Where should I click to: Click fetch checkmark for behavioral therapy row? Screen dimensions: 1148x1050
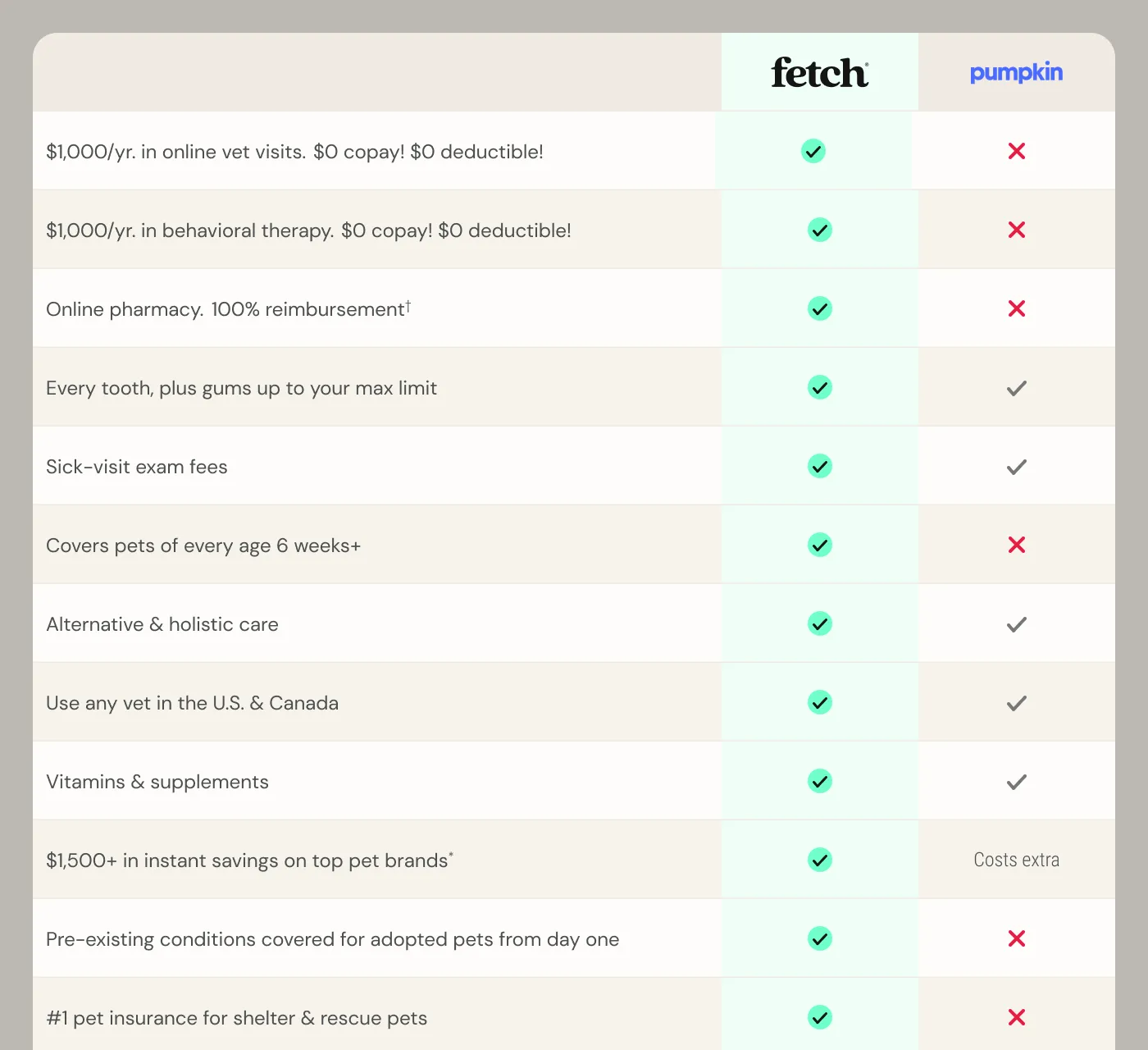(820, 230)
